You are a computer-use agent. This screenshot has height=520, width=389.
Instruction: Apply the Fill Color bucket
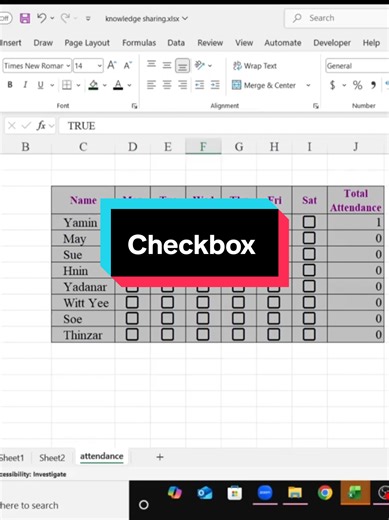click(x=93, y=85)
